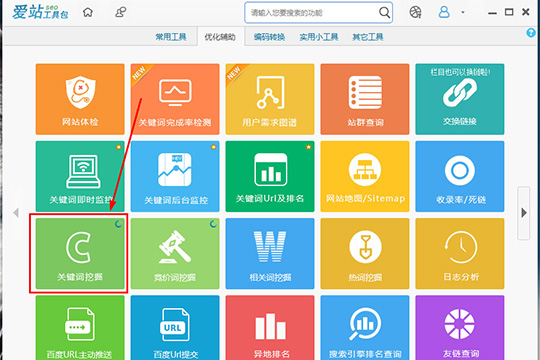Open 网站地图/Sitemap tool
The height and width of the screenshot is (360, 540).
coord(365,176)
